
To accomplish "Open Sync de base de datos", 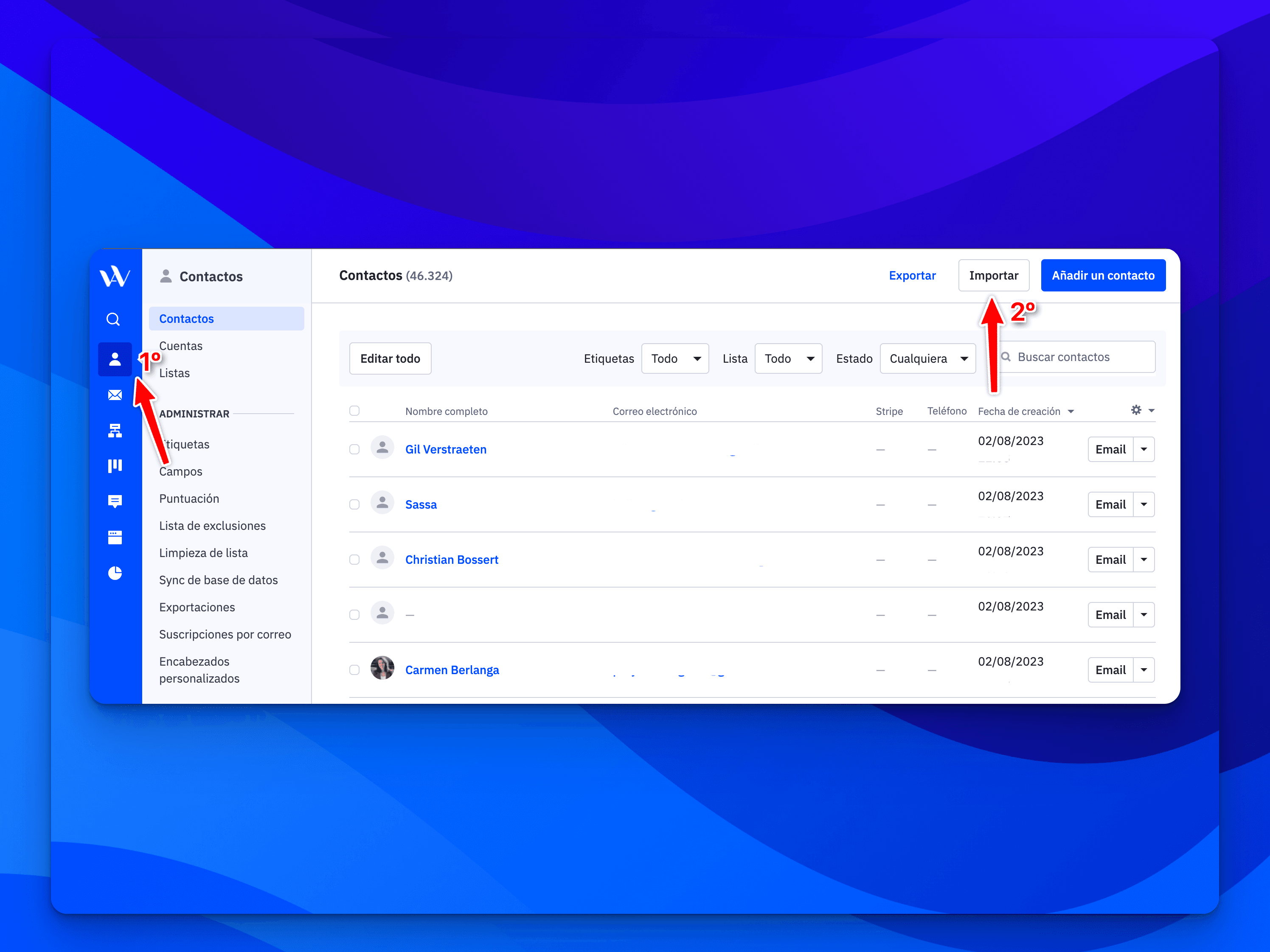I will pos(219,580).
